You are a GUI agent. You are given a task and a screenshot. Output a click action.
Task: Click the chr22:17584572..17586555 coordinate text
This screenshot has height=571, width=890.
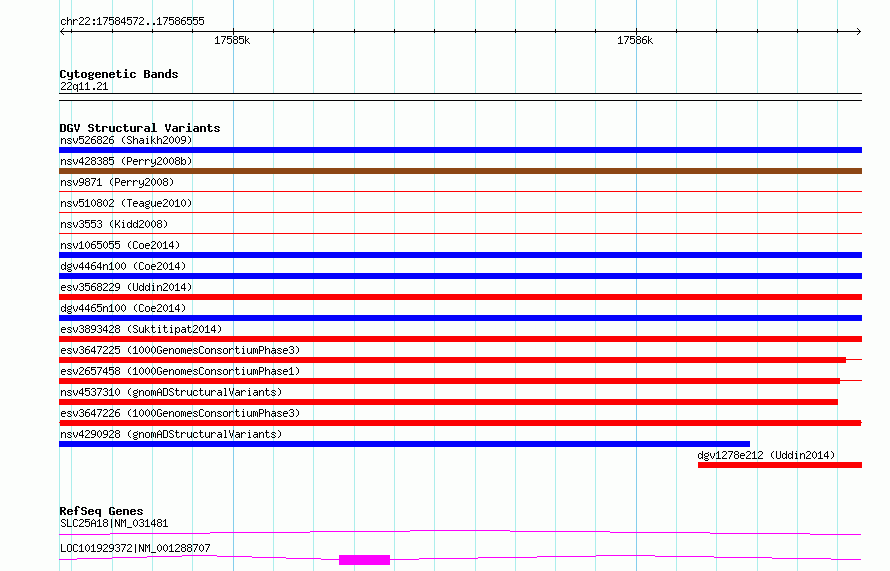(x=132, y=22)
